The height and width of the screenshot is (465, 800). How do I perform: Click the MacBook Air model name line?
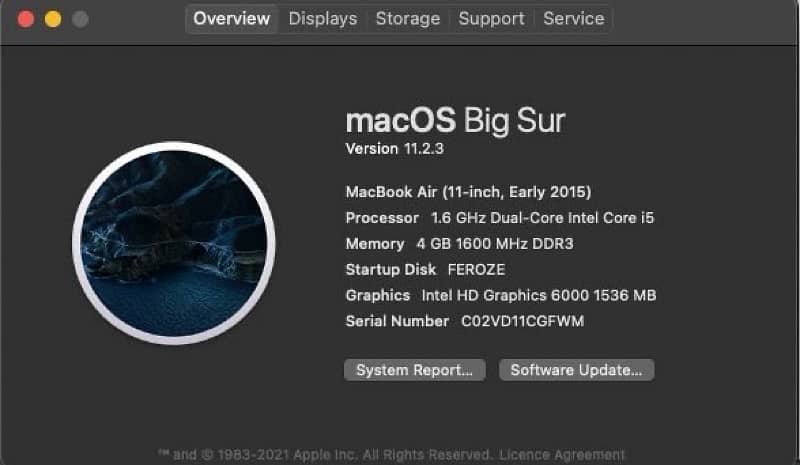(468, 191)
